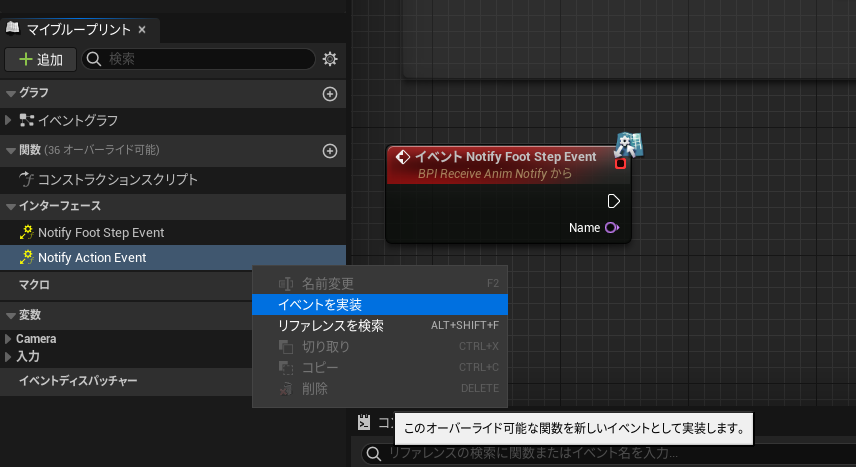Click the イベントグラフ graph icon
Screen dimensions: 856x467
[26, 120]
